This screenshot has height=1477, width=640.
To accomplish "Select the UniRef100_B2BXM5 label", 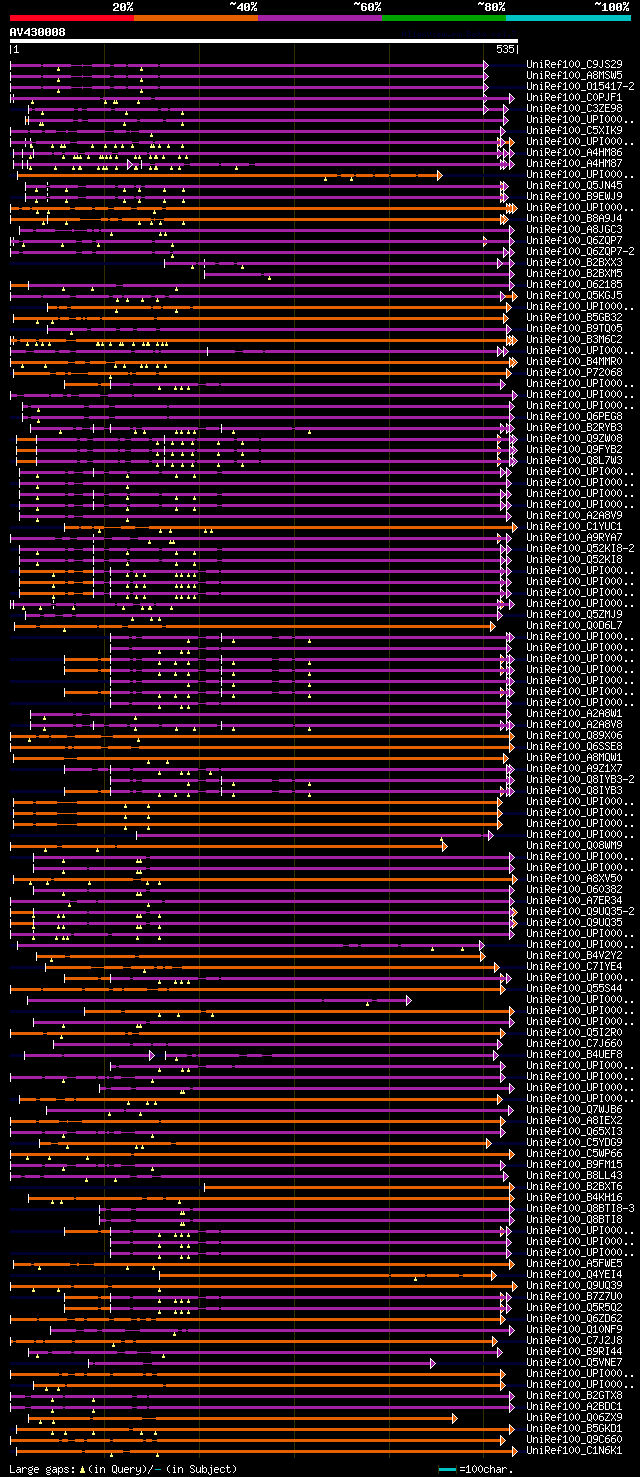I will [574, 273].
